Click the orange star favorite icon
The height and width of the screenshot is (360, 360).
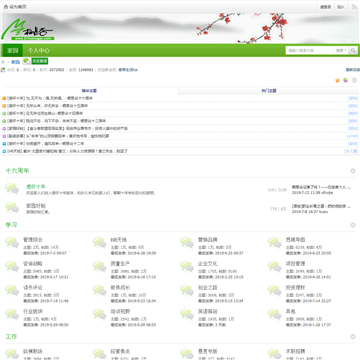[x=337, y=80]
